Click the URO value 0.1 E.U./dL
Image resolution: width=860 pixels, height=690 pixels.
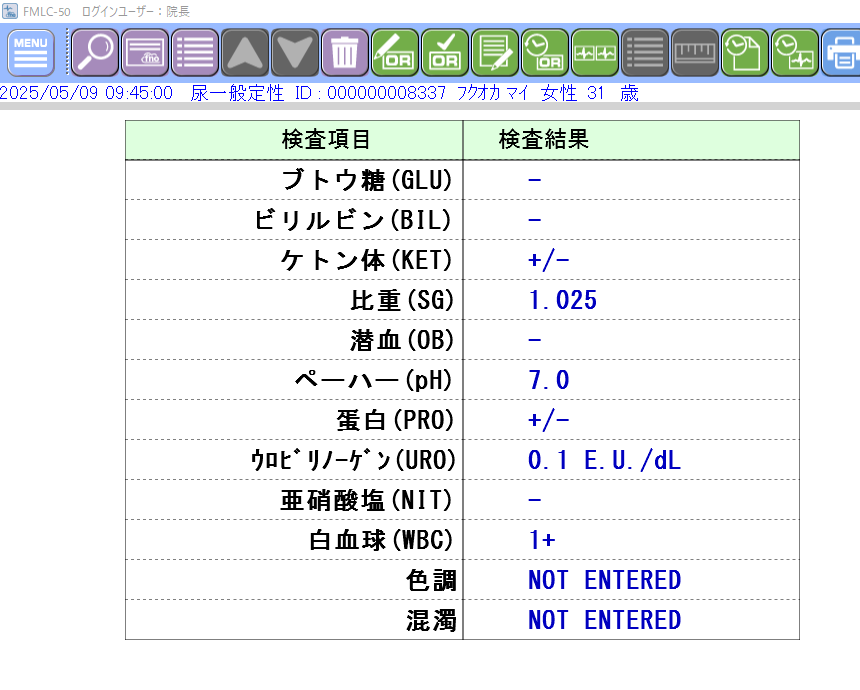[604, 460]
